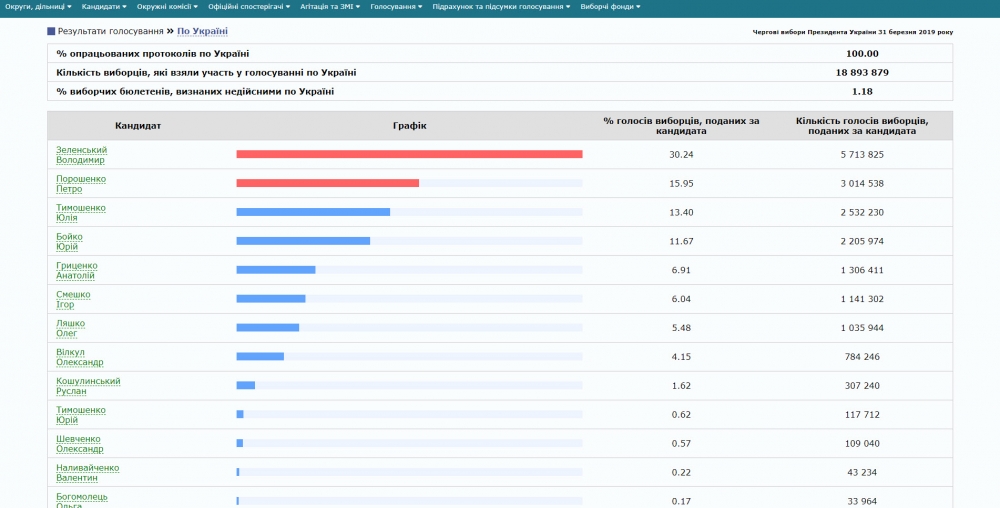The width and height of the screenshot is (1000, 508).
Task: Expand Підрахунок та підсумки голосування menu
Action: [x=501, y=6]
